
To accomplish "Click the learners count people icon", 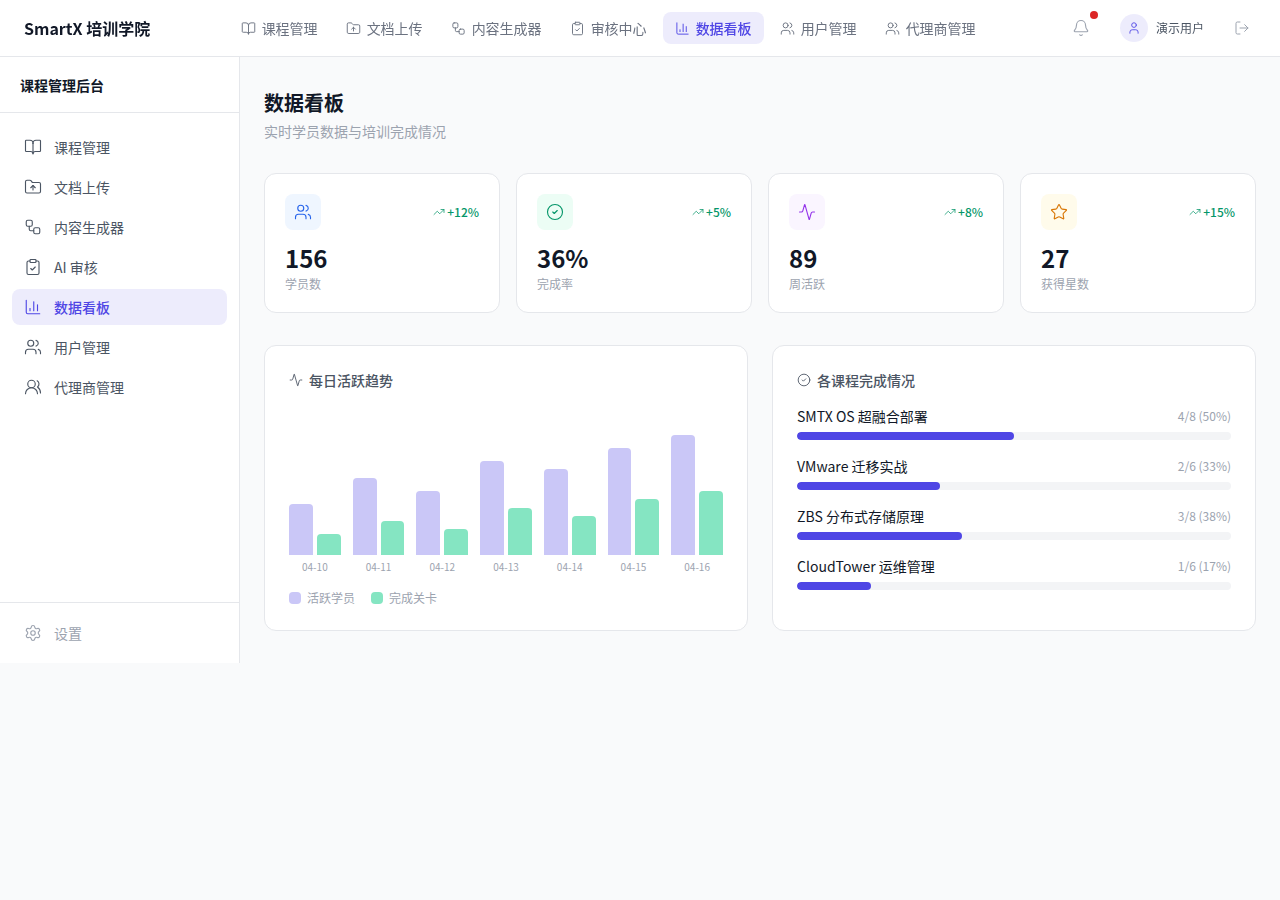I will click(x=303, y=212).
